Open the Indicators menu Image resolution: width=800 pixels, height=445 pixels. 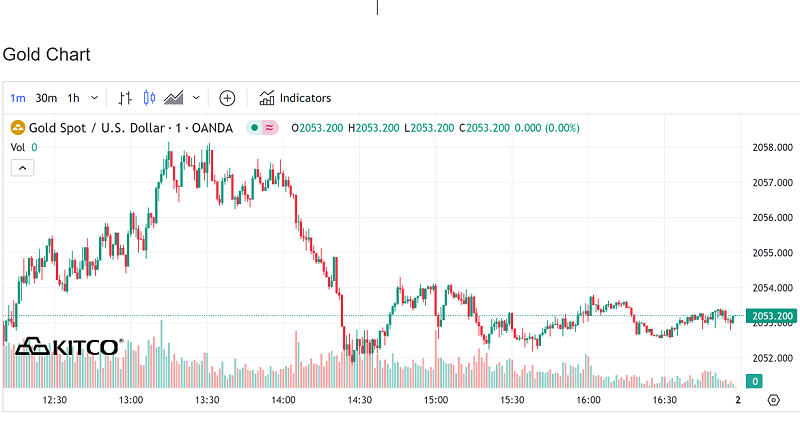click(304, 98)
